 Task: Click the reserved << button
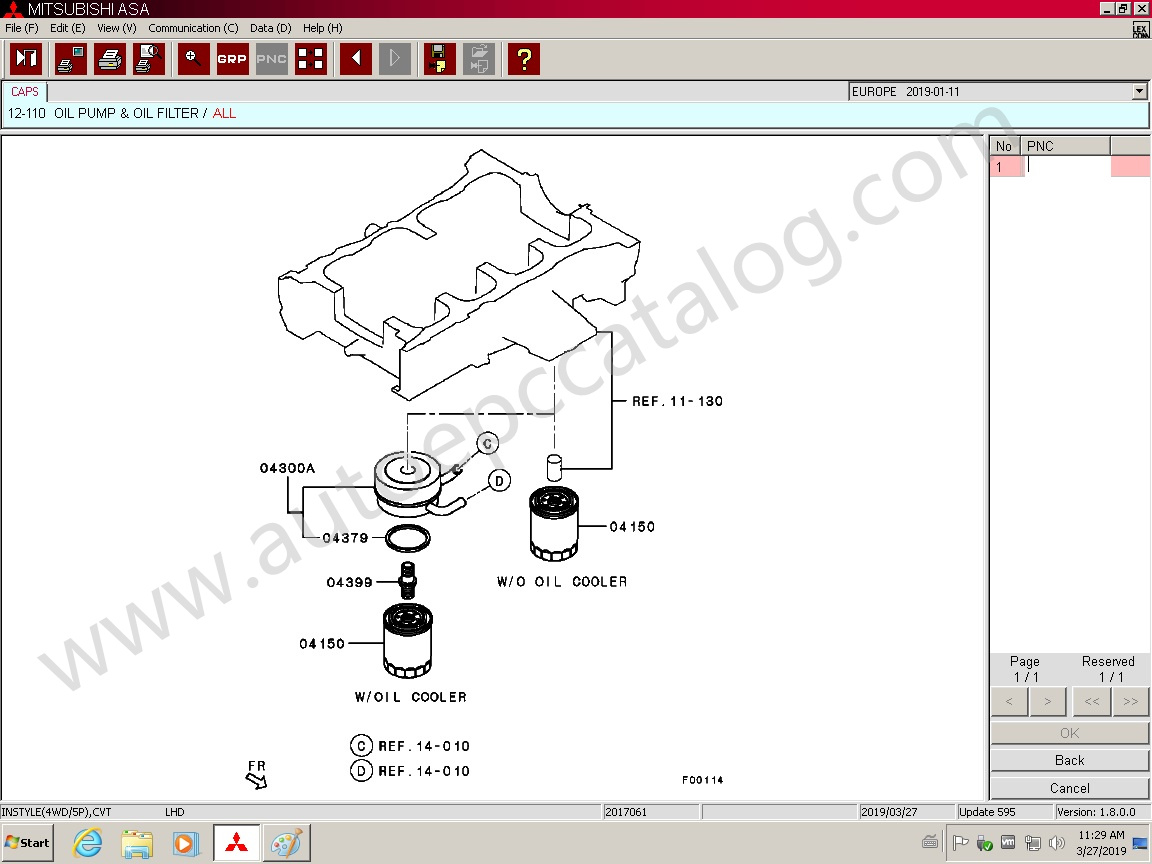[1092, 702]
